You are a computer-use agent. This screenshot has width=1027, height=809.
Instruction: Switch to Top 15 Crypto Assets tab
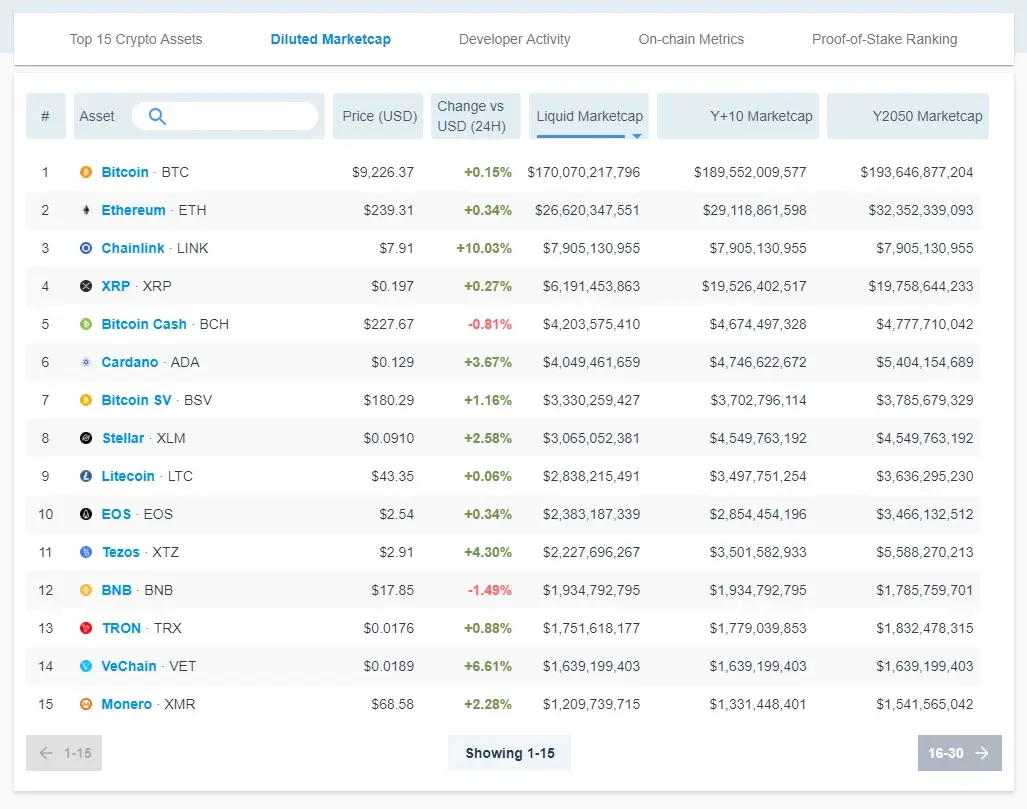[136, 39]
